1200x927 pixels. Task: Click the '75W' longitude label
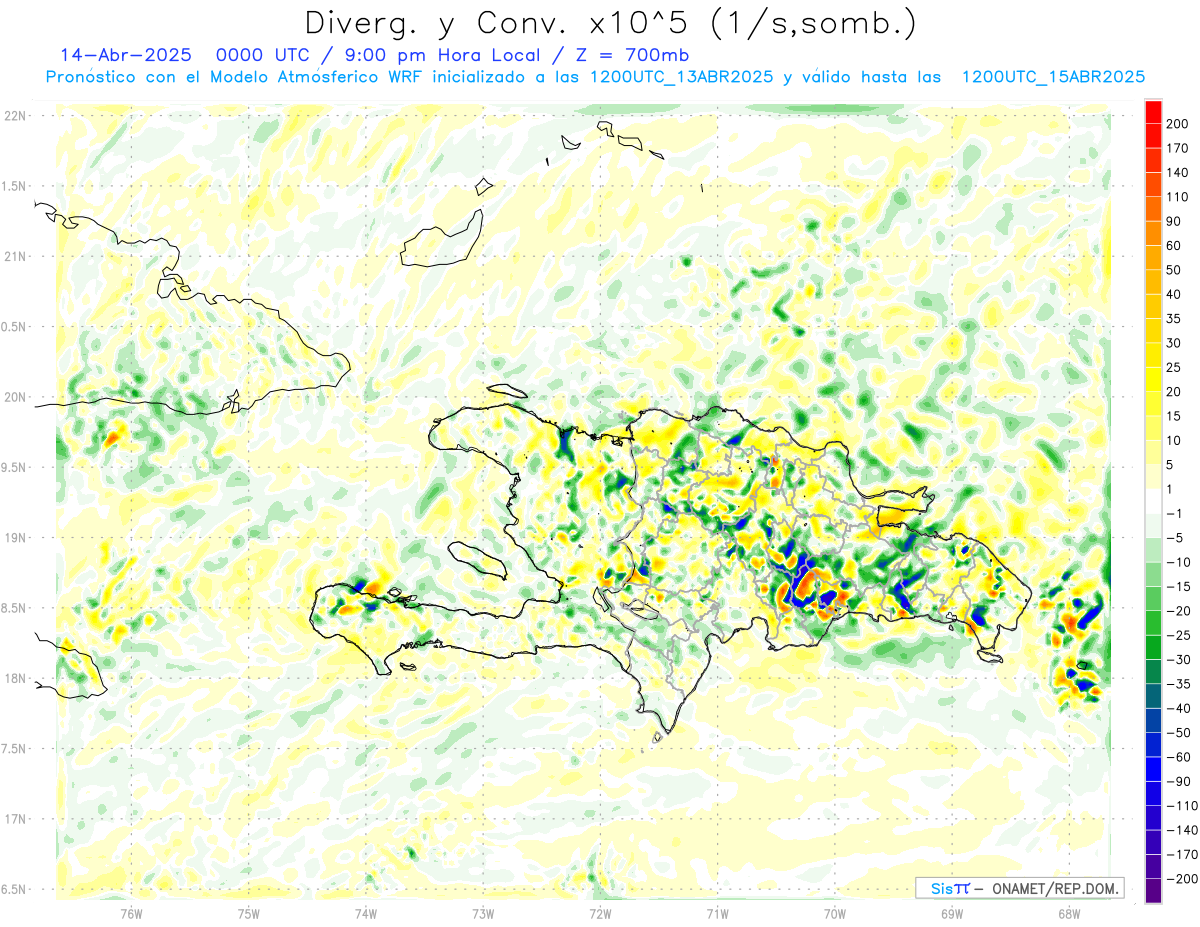coord(249,913)
